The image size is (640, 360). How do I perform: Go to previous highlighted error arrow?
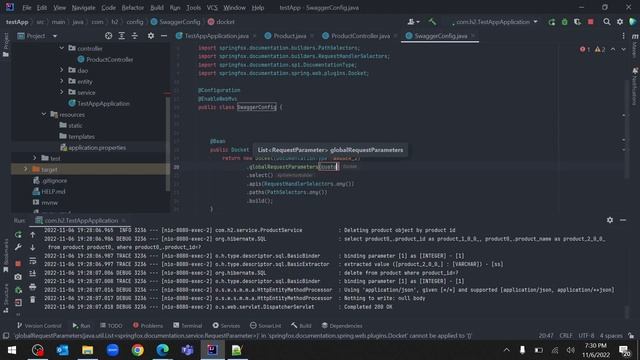point(613,49)
